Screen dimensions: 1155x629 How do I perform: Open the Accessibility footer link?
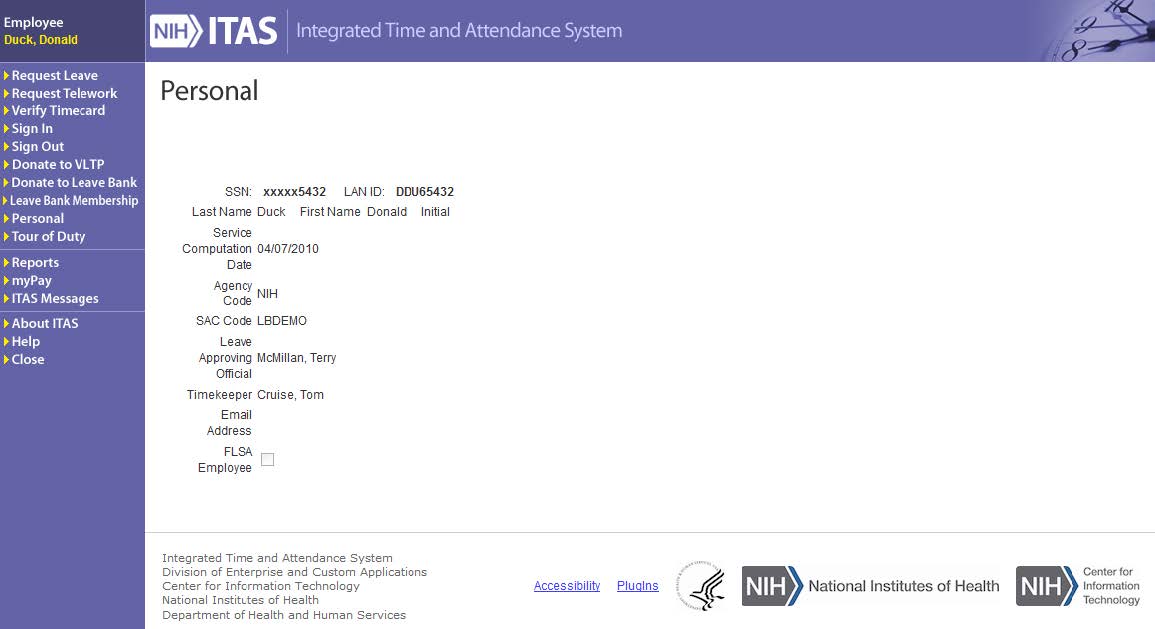(x=566, y=586)
